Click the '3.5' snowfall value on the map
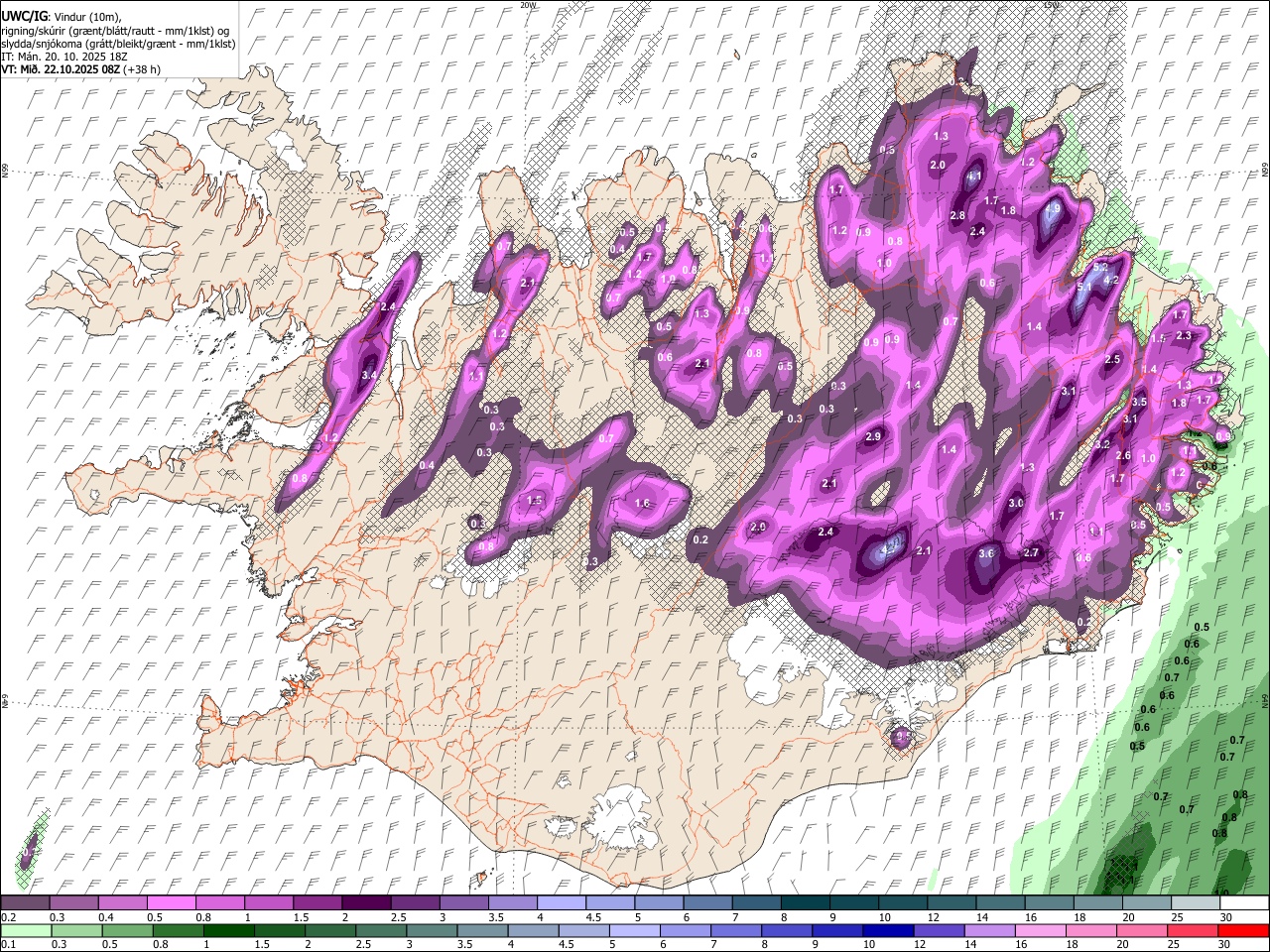This screenshot has height=952, width=1270. pos(1139,402)
